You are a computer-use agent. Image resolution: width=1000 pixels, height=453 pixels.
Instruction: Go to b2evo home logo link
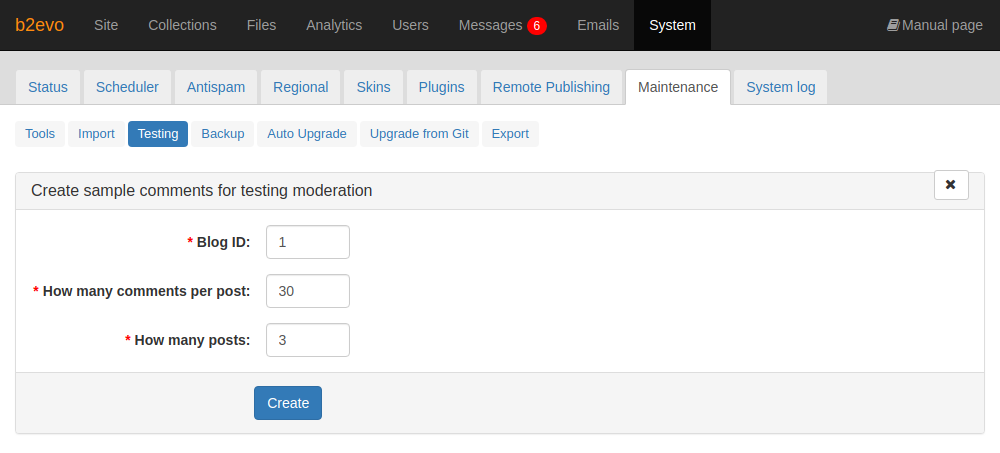[x=40, y=25]
